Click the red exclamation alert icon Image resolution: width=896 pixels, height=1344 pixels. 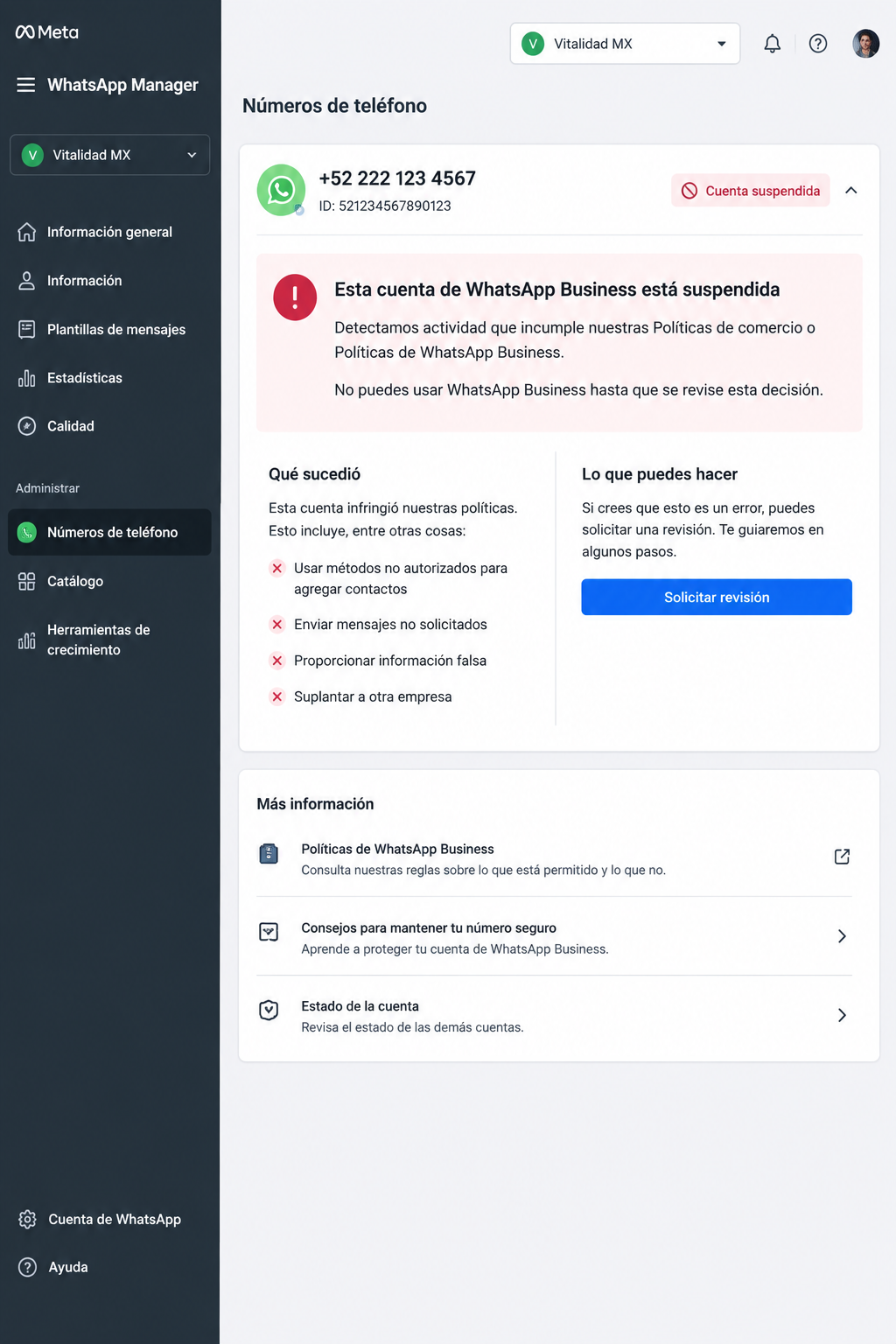coord(295,297)
